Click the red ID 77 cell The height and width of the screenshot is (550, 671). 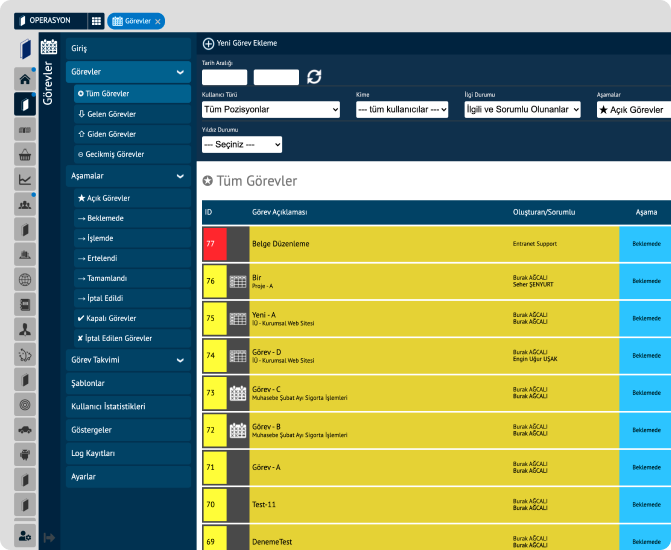click(215, 244)
